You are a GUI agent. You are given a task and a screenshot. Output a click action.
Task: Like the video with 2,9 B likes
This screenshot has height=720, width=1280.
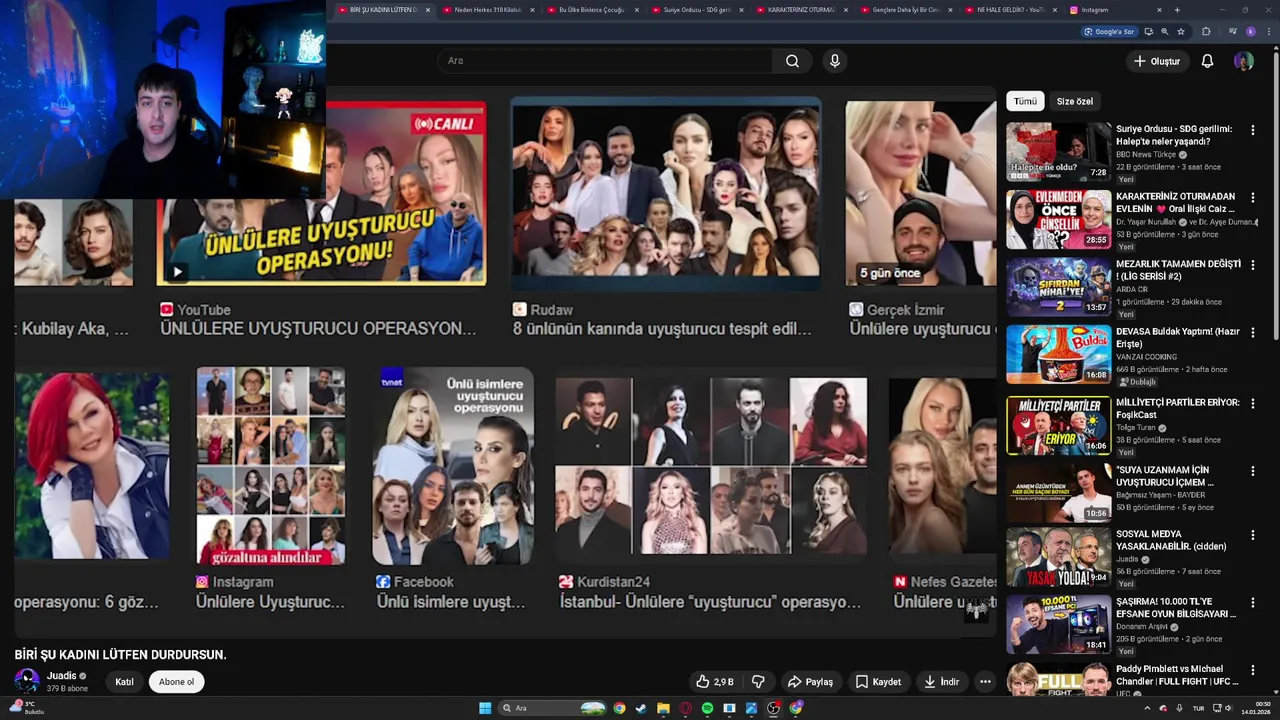tap(715, 682)
